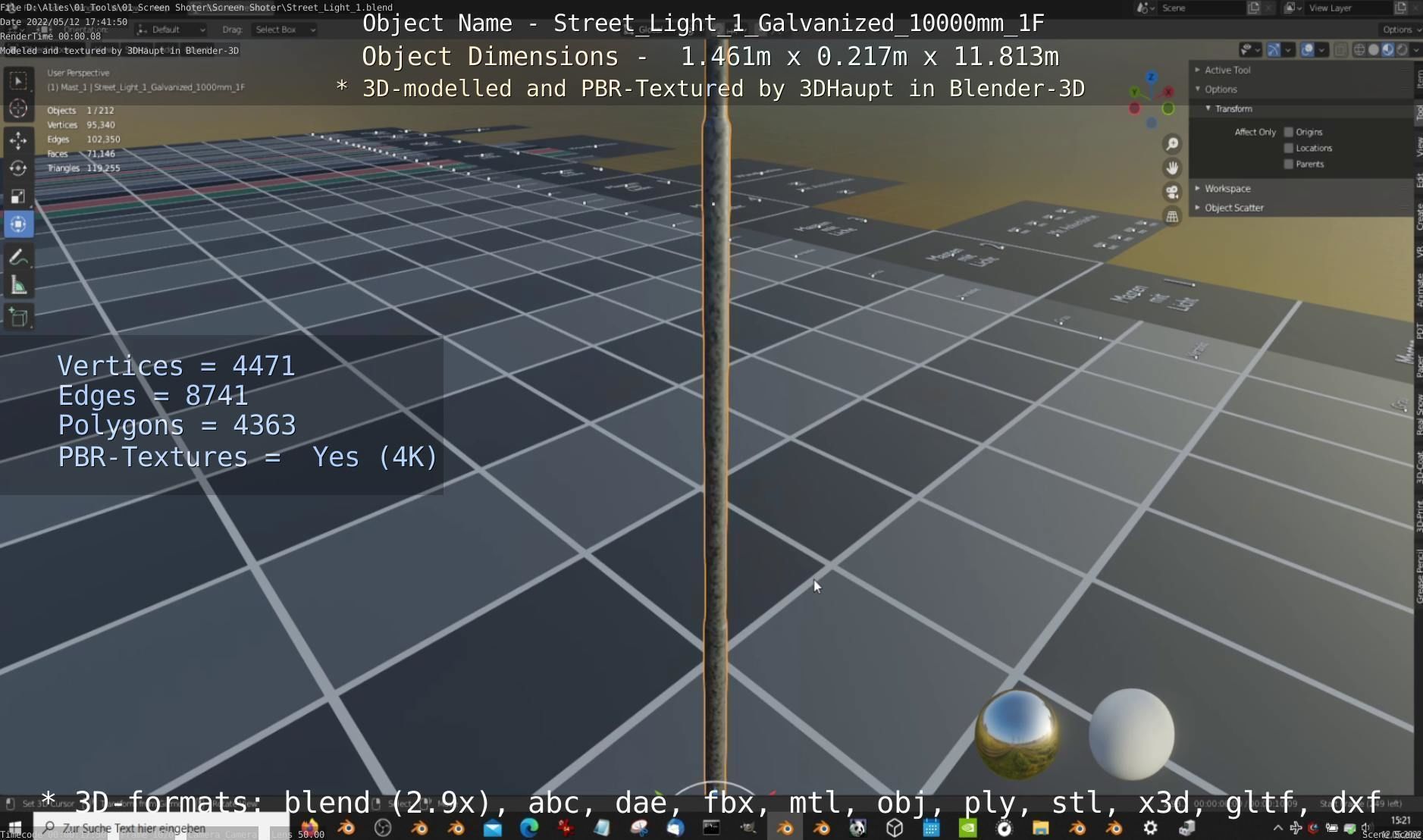Switch to rendered viewport shading
The image size is (1423, 840).
click(x=1402, y=50)
